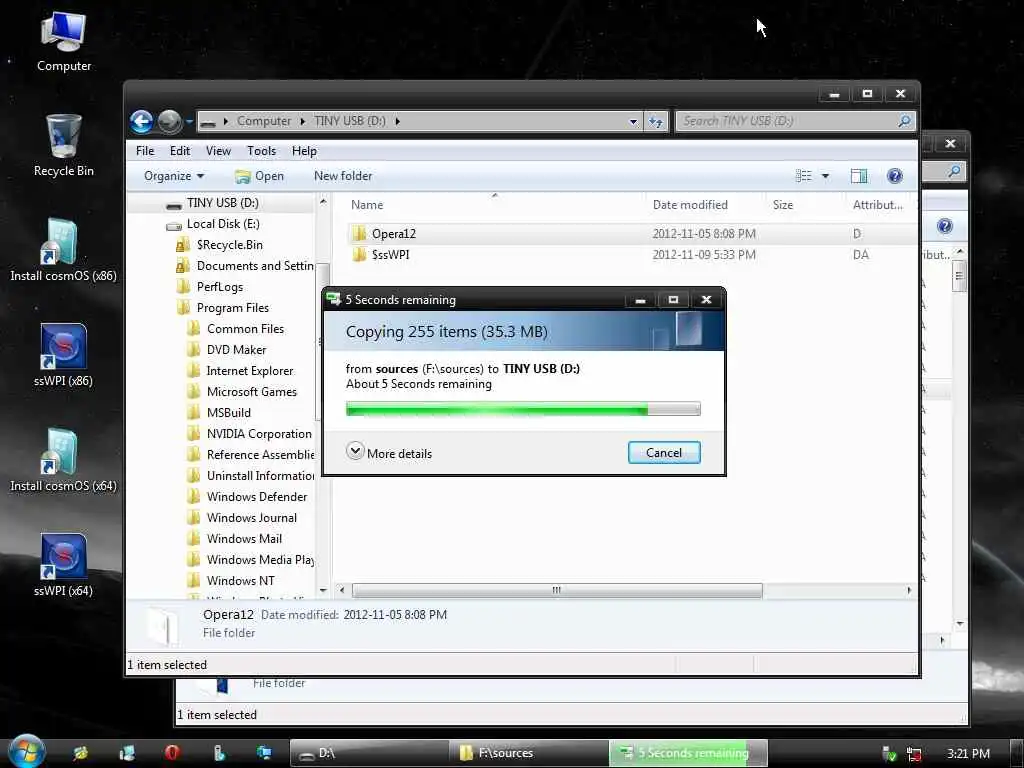The width and height of the screenshot is (1024, 768).
Task: Select the TINY USB (D:) drive in tree
Action: click(x=222, y=203)
